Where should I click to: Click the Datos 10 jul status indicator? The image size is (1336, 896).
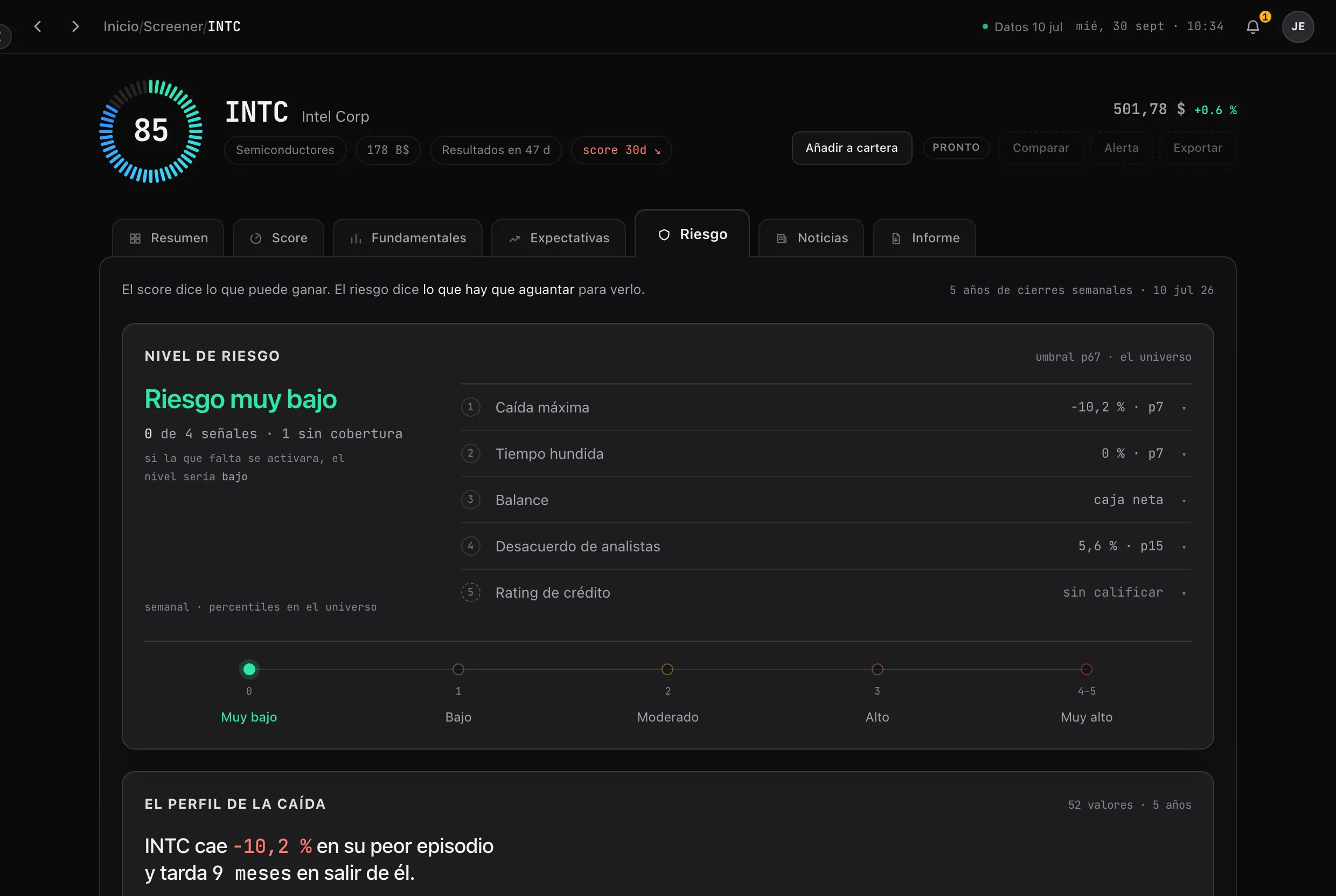tap(1022, 27)
